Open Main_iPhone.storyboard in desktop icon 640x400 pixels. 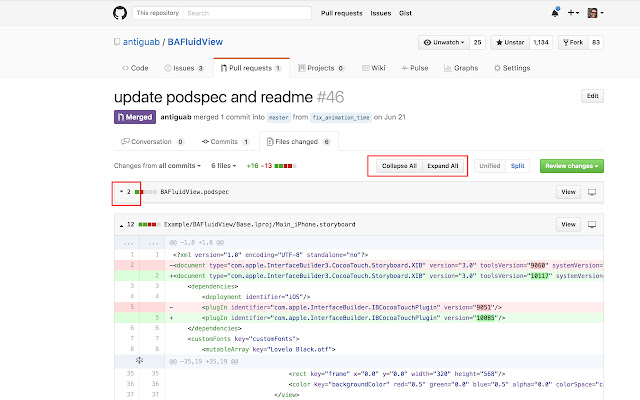(x=592, y=224)
